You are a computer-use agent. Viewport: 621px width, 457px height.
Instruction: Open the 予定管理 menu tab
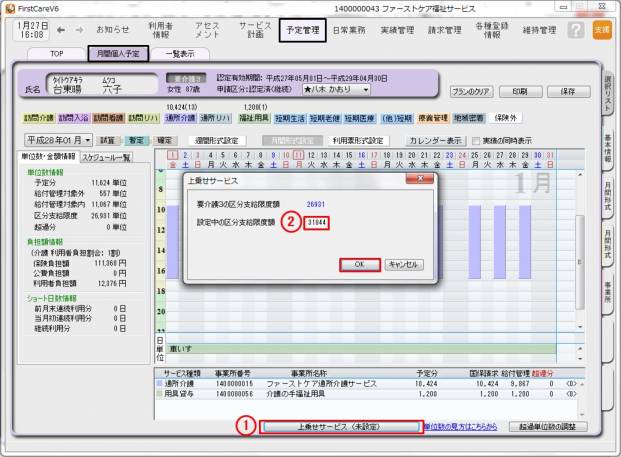point(302,30)
